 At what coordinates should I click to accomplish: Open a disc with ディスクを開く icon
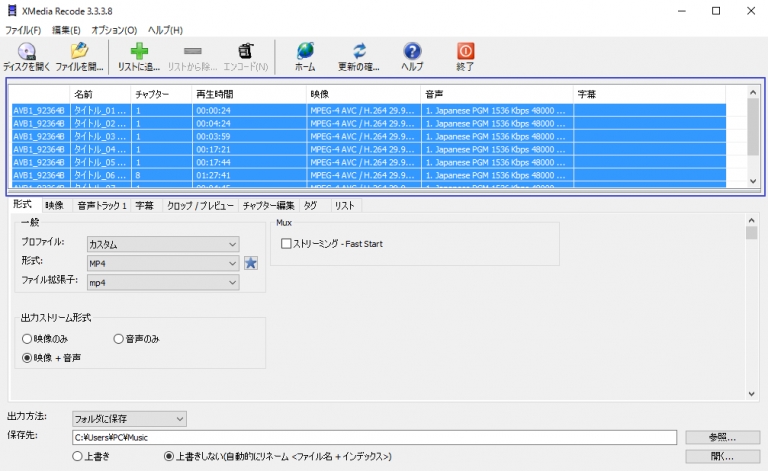(x=26, y=51)
